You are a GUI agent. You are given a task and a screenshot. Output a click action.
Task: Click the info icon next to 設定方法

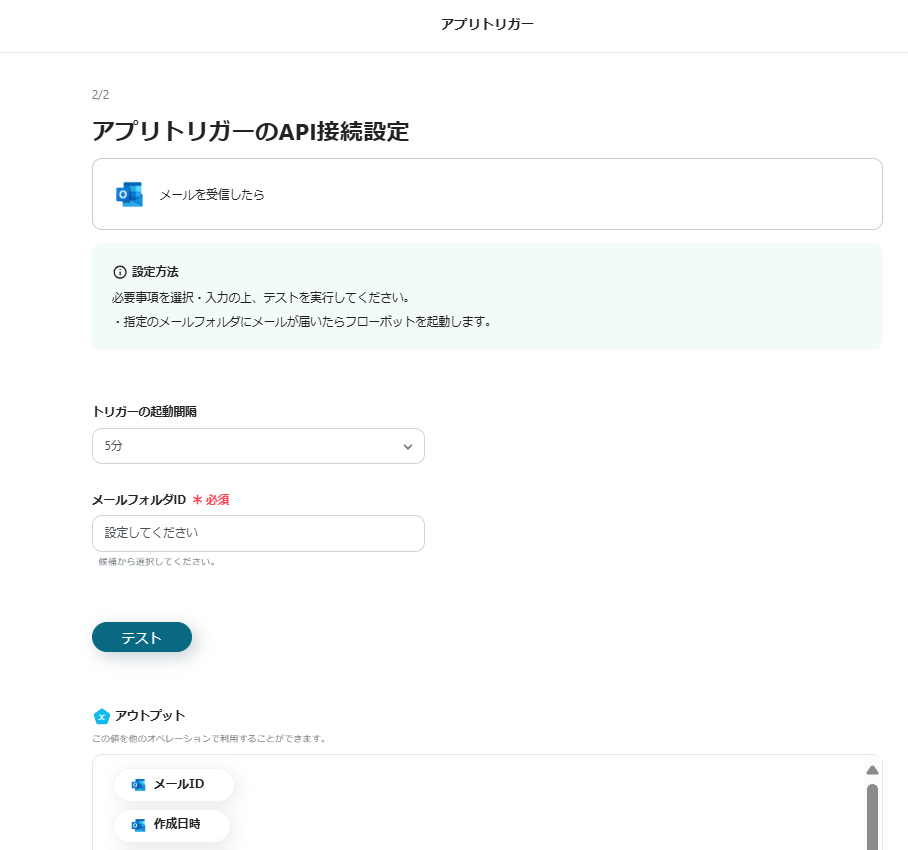(x=120, y=272)
